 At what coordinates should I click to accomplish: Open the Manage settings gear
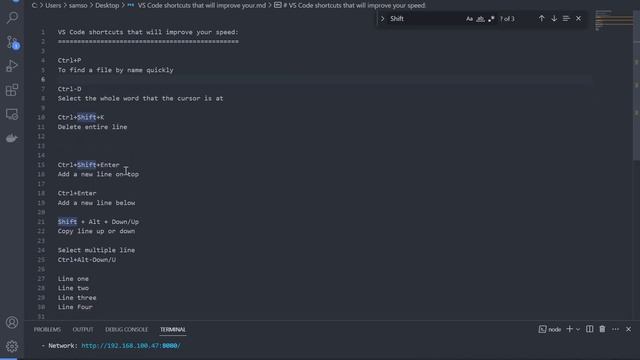[x=12, y=346]
